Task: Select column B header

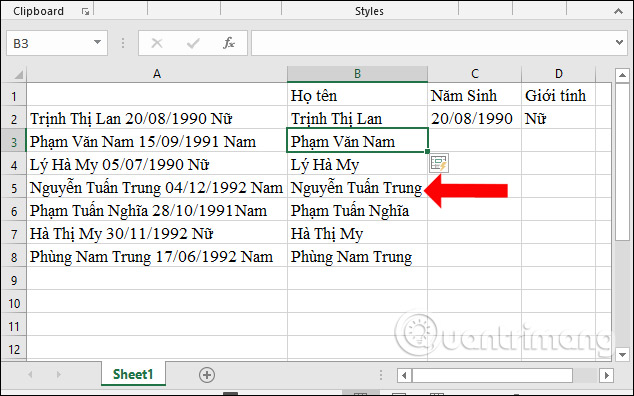Action: (357, 74)
